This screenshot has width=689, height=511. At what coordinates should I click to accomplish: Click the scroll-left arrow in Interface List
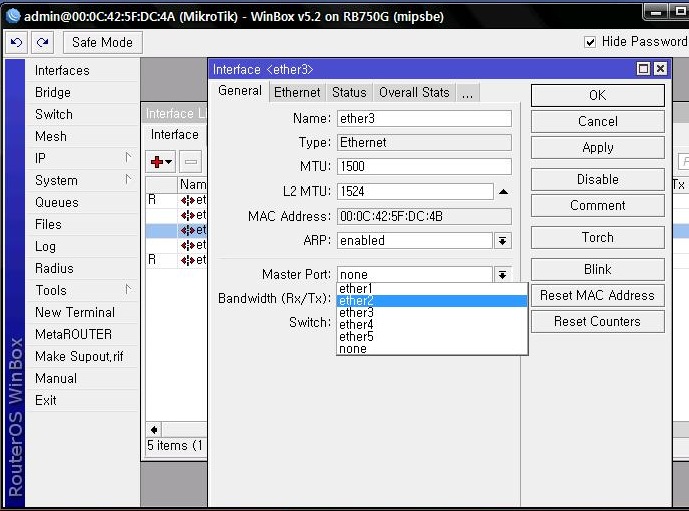154,429
